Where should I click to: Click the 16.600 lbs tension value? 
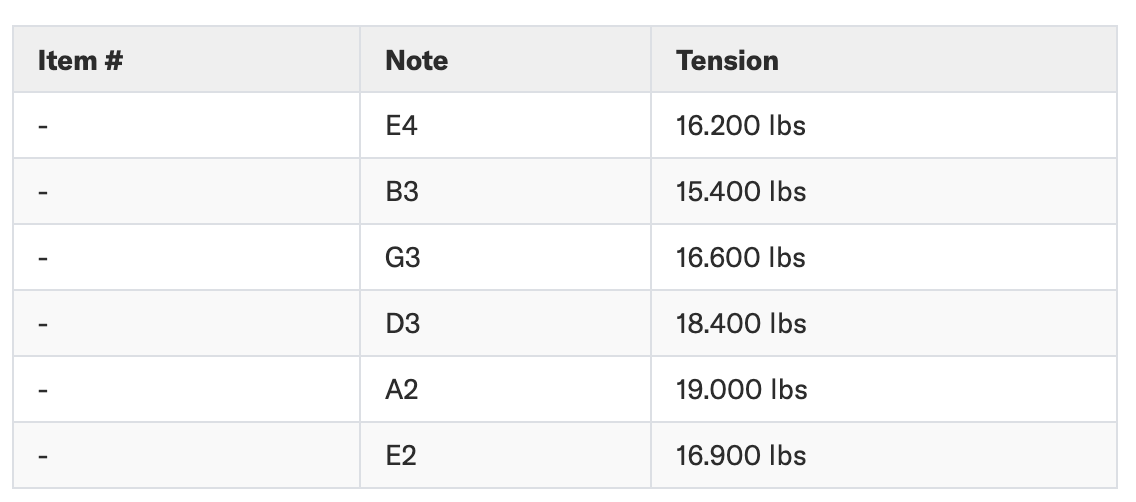[741, 258]
